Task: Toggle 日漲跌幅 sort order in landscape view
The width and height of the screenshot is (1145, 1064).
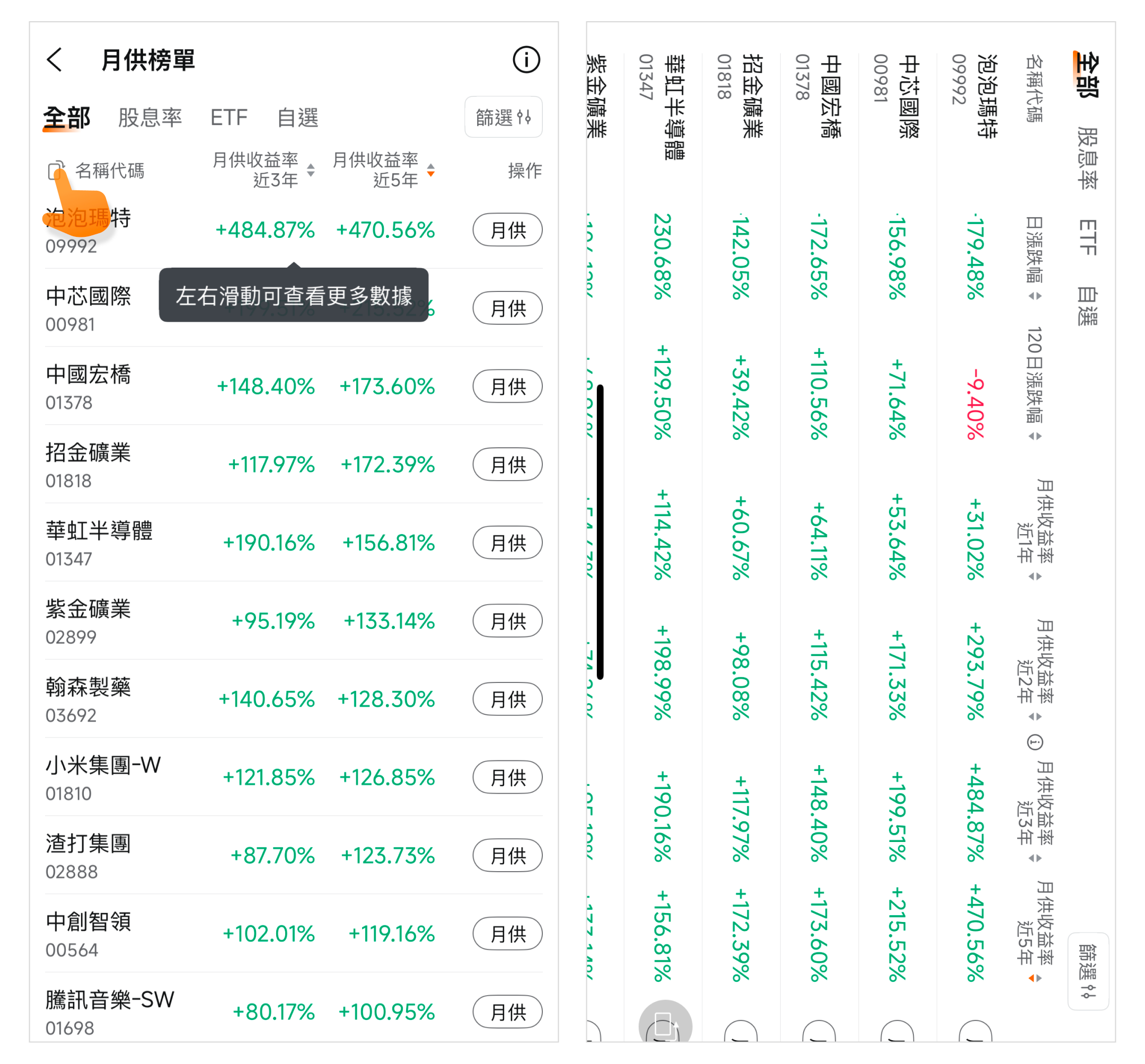Action: coord(1034,296)
